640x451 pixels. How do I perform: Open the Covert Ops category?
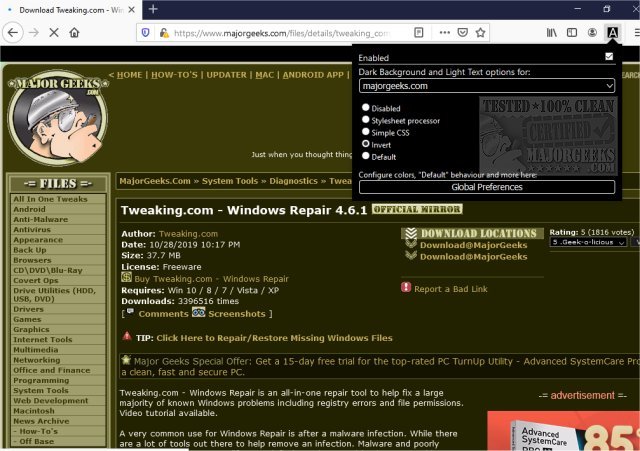(36, 281)
